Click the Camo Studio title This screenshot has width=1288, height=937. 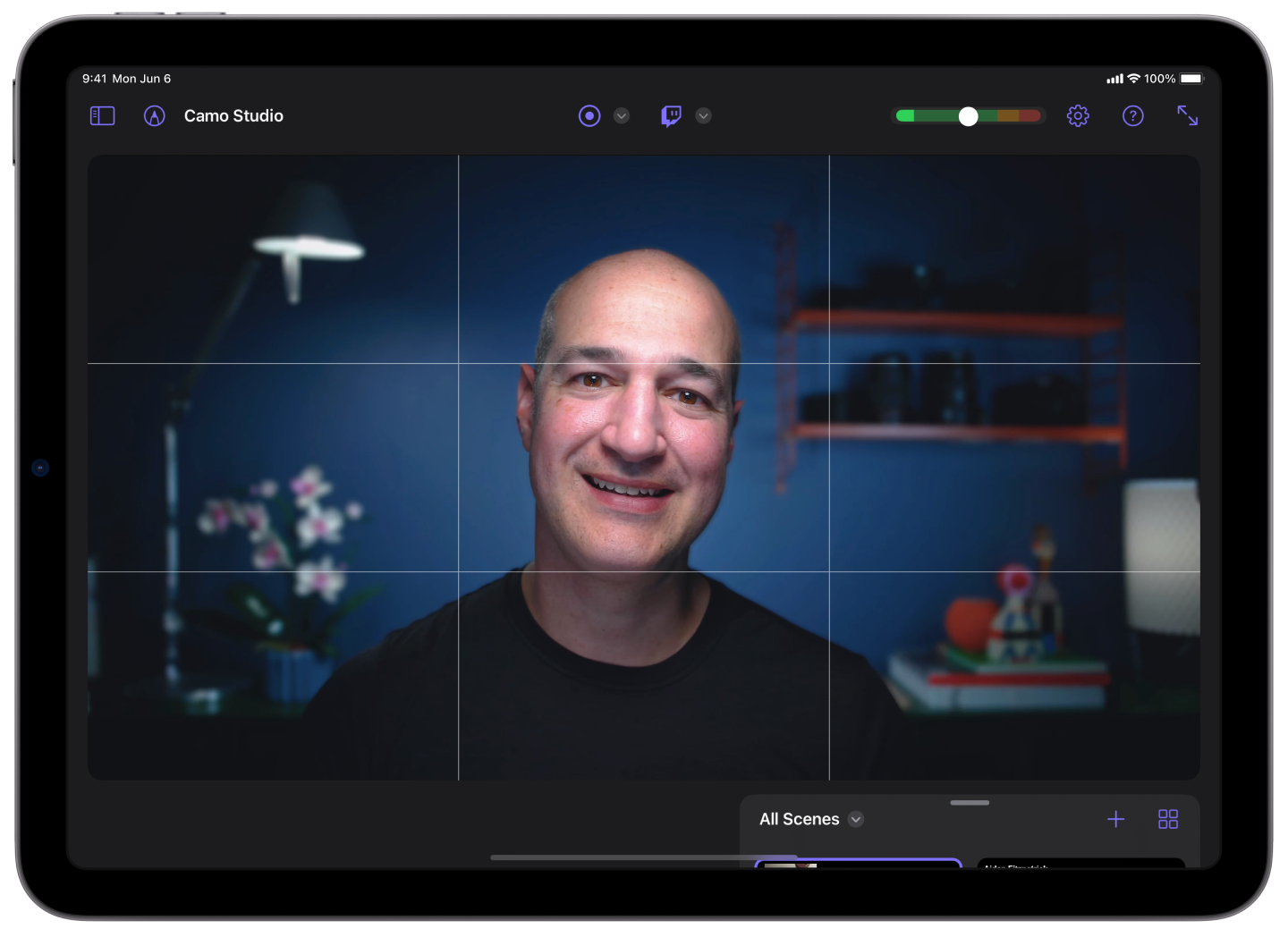pyautogui.click(x=233, y=116)
